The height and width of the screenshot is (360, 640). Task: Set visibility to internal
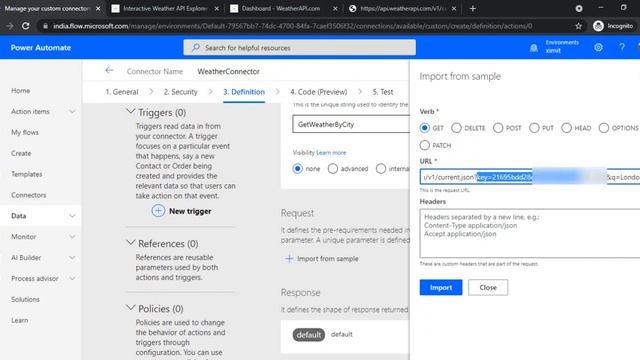[381, 169]
